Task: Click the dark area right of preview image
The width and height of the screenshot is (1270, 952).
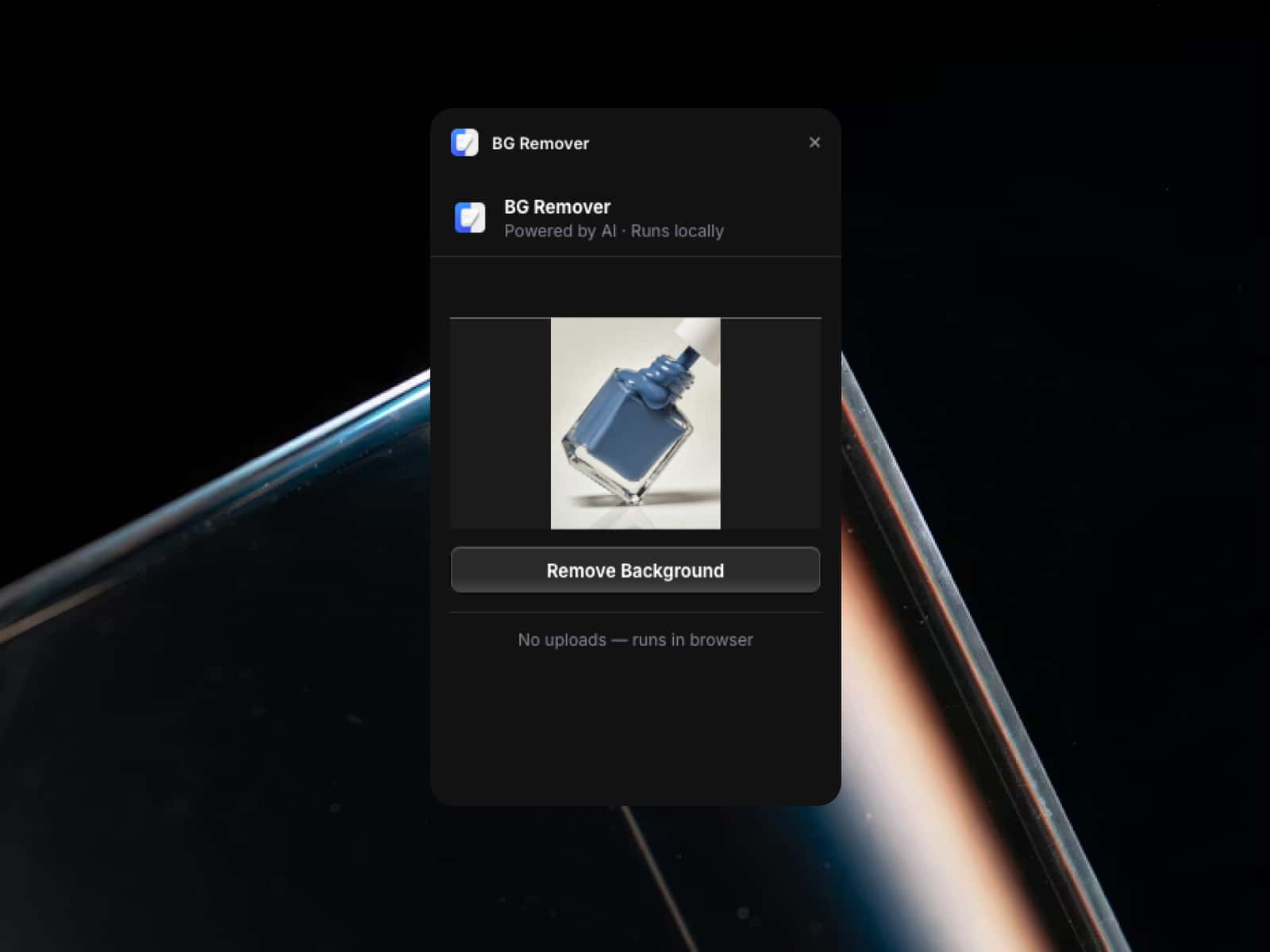Action: [771, 424]
